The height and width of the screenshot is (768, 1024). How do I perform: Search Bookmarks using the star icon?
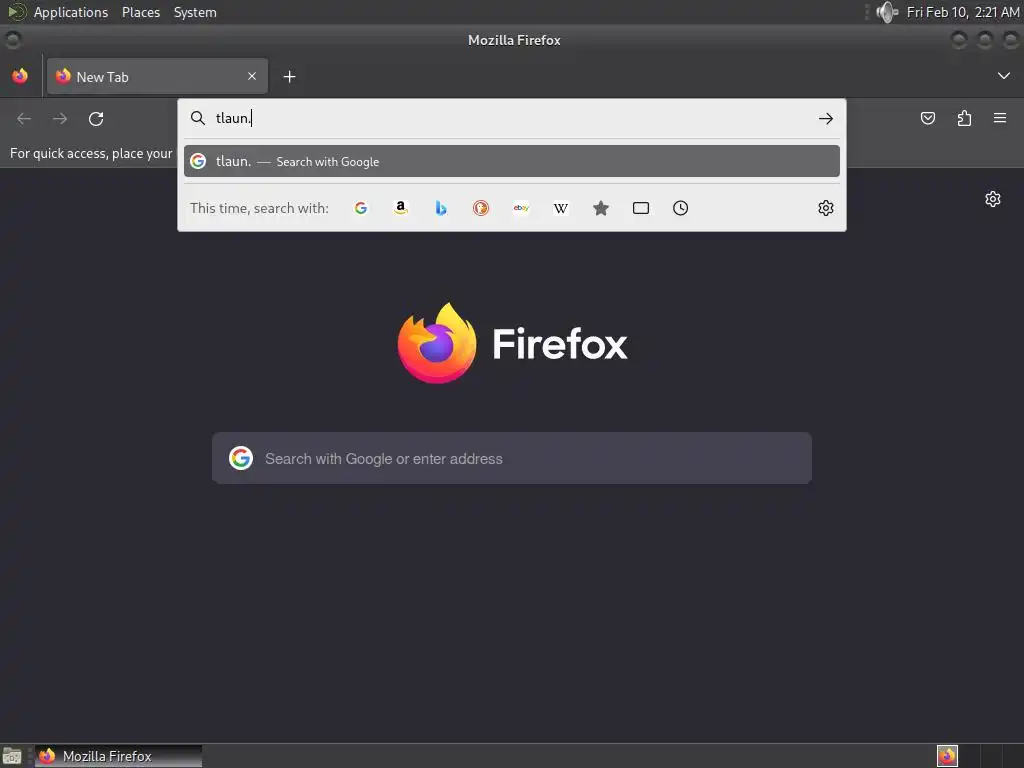pyautogui.click(x=601, y=208)
